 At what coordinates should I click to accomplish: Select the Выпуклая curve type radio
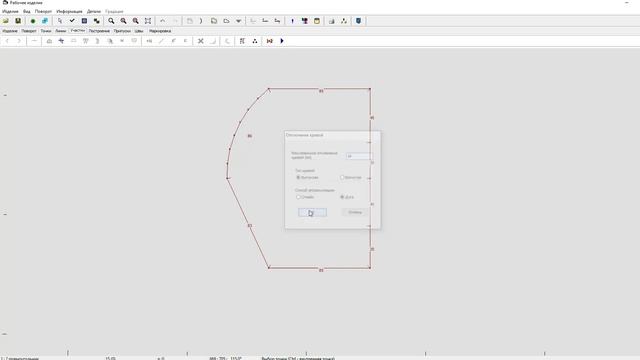point(298,178)
